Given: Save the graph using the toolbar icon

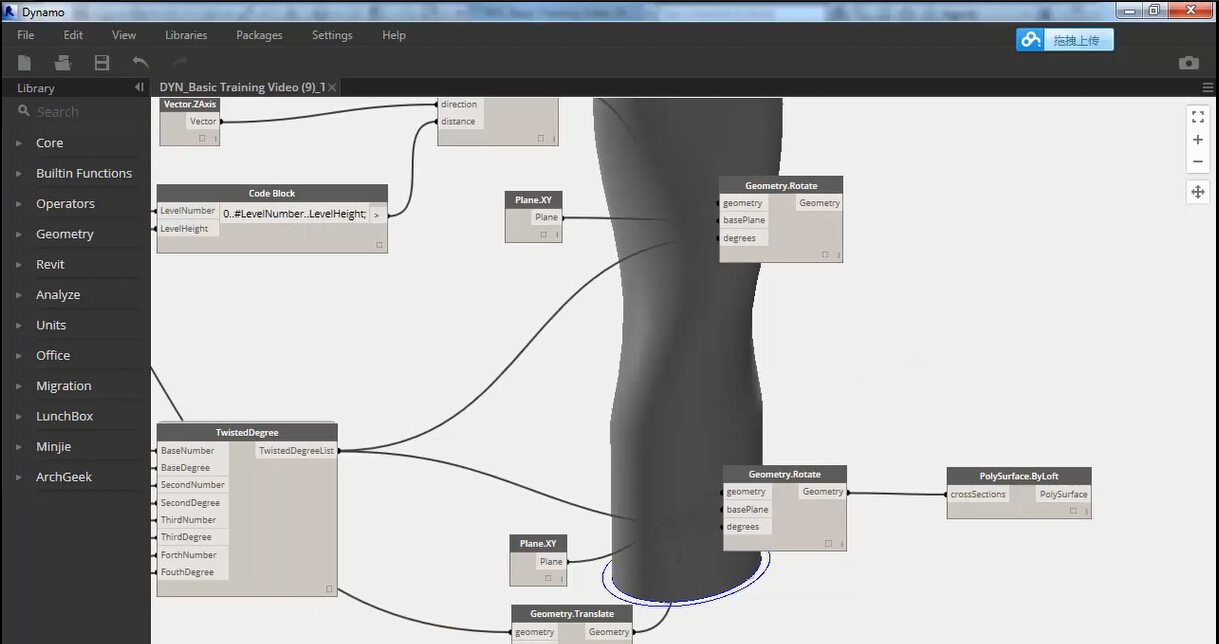Looking at the screenshot, I should click(x=102, y=63).
